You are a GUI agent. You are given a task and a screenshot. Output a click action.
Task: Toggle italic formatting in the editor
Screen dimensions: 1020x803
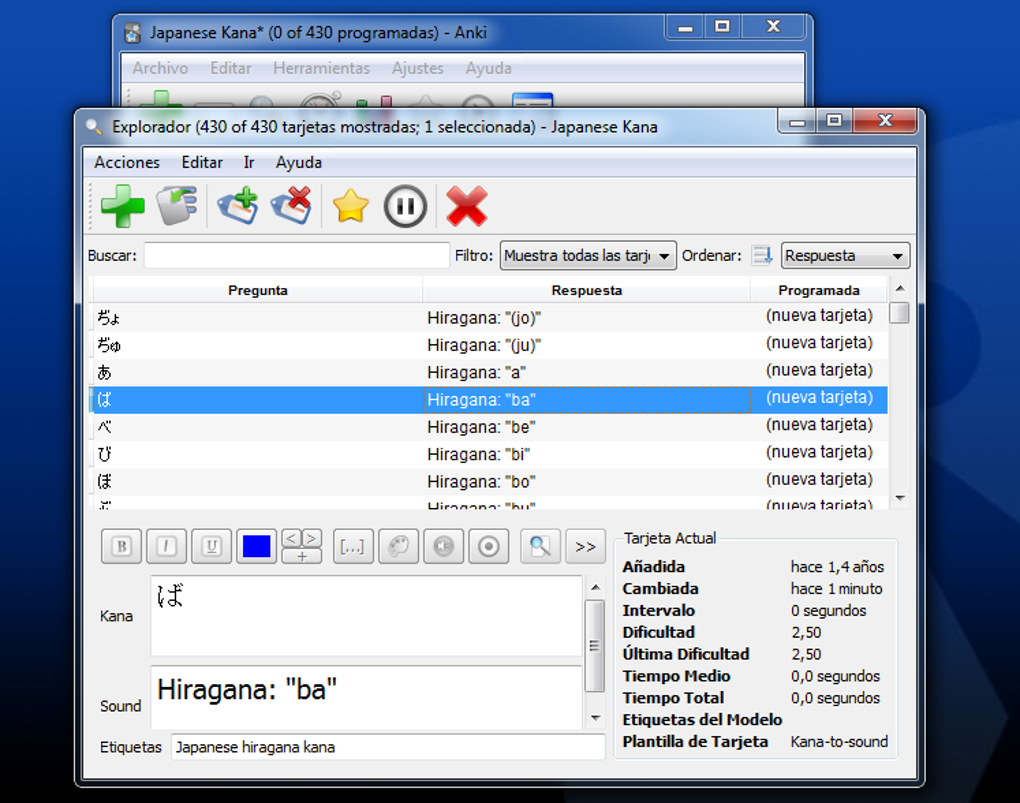point(166,546)
